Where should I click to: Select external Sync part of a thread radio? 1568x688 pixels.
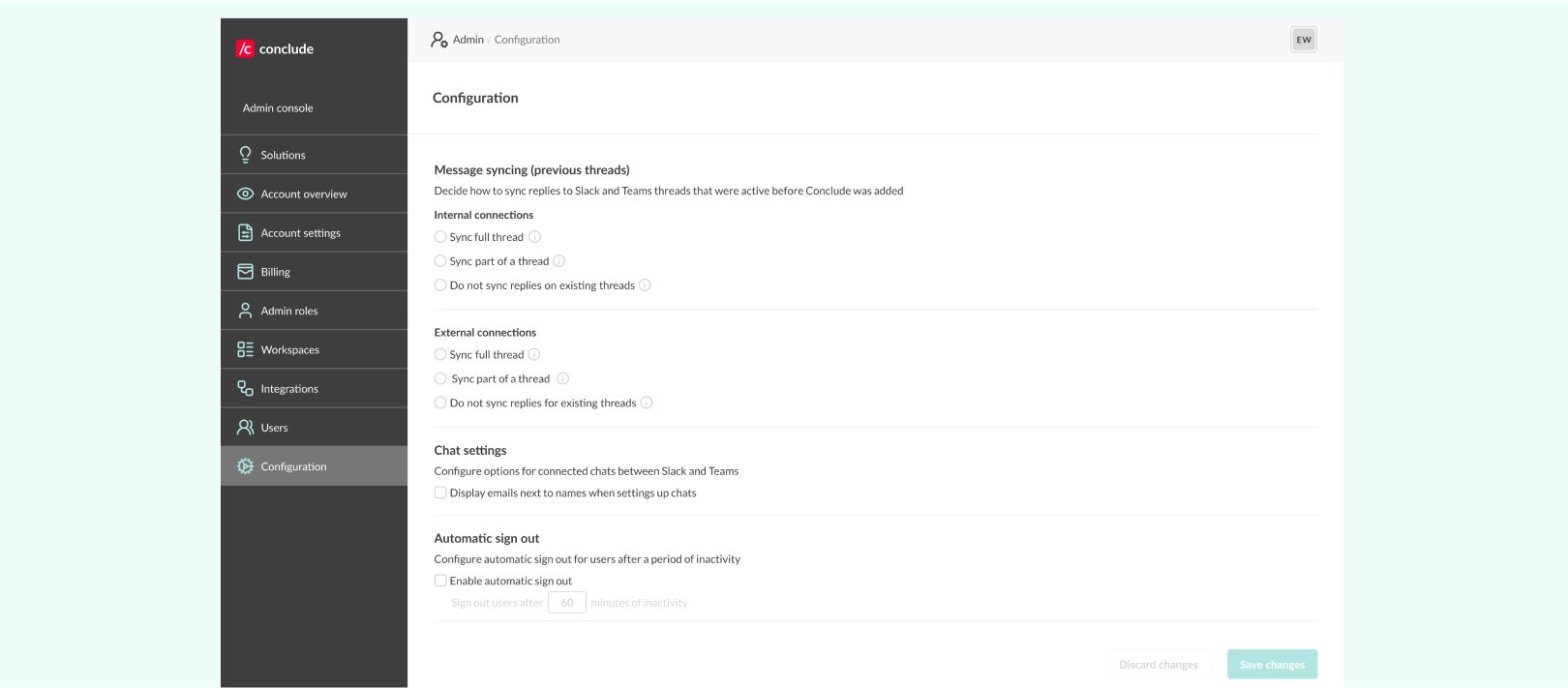point(440,379)
